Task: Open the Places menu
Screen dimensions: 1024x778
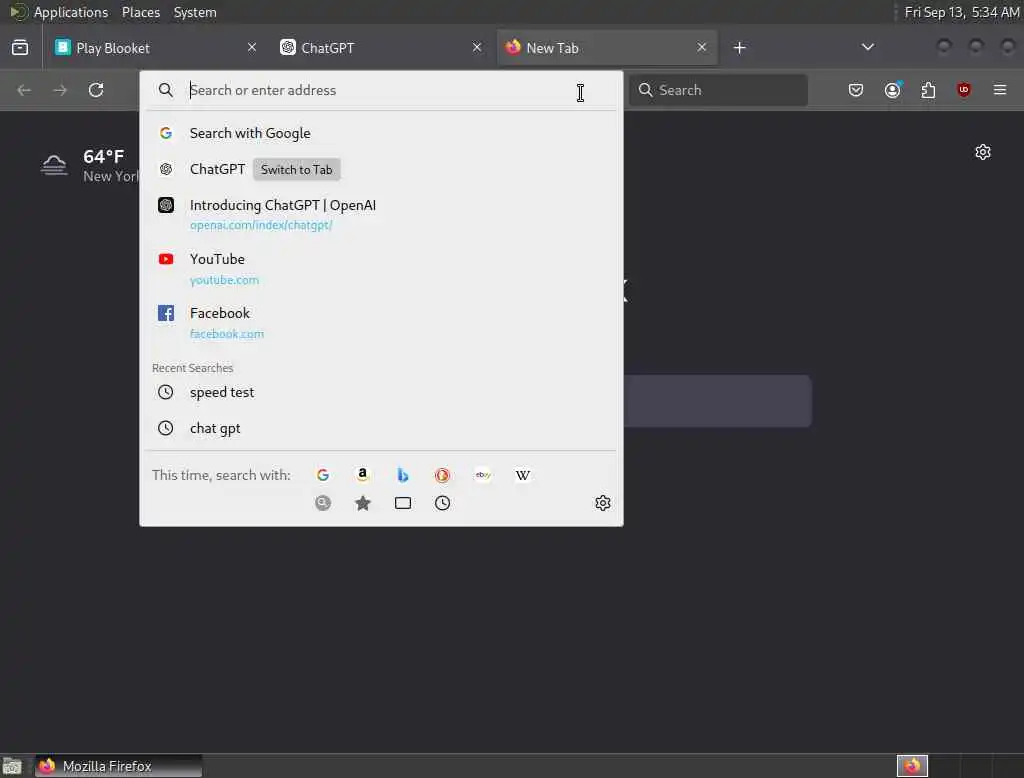Action: coord(141,12)
